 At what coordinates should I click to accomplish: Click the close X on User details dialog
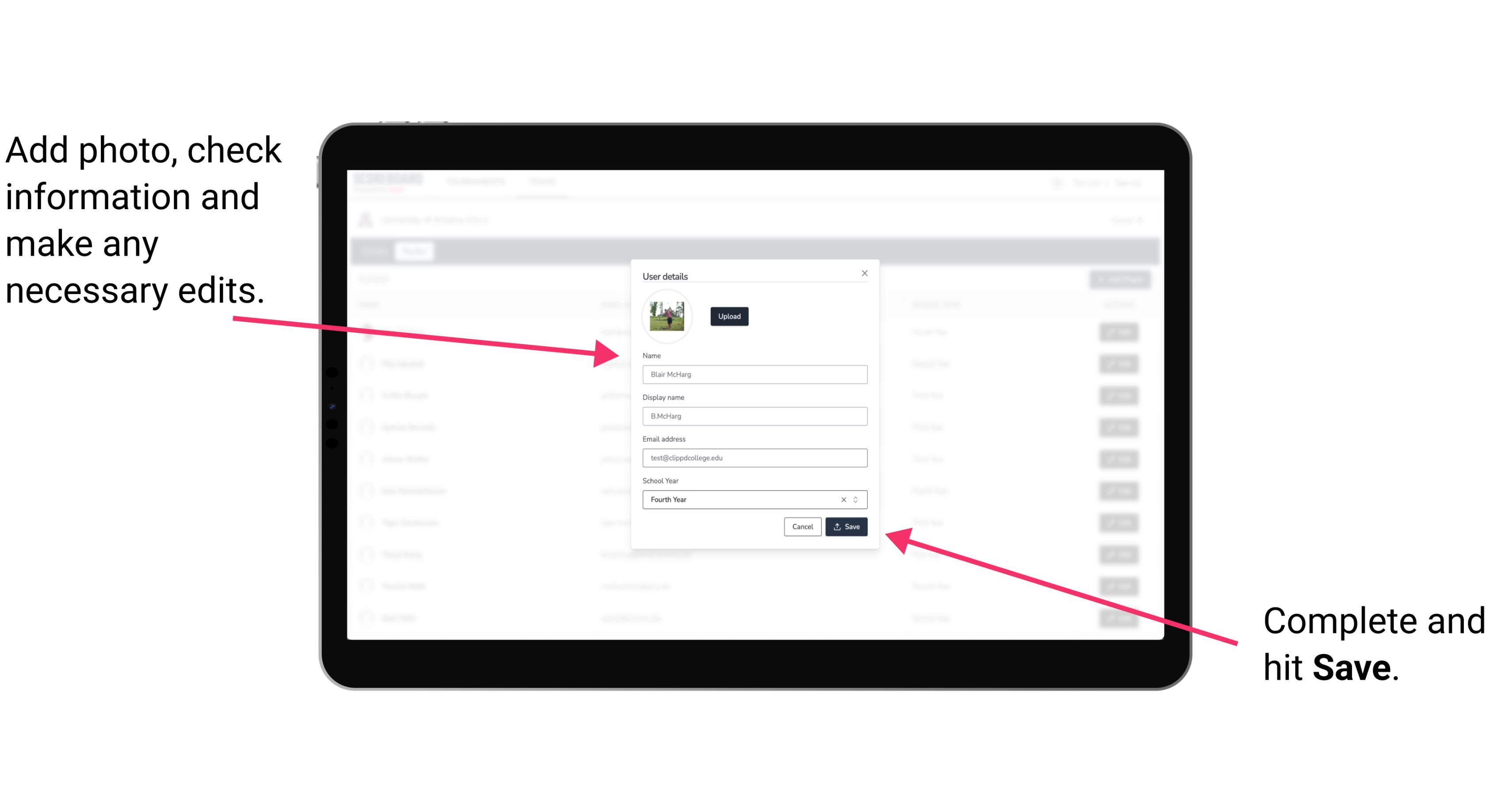864,273
